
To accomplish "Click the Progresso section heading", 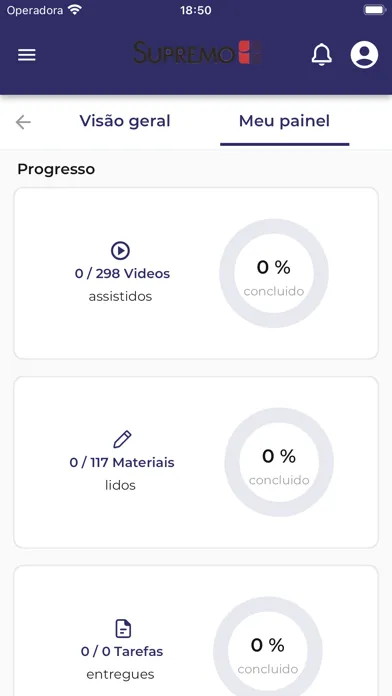I will click(x=56, y=169).
